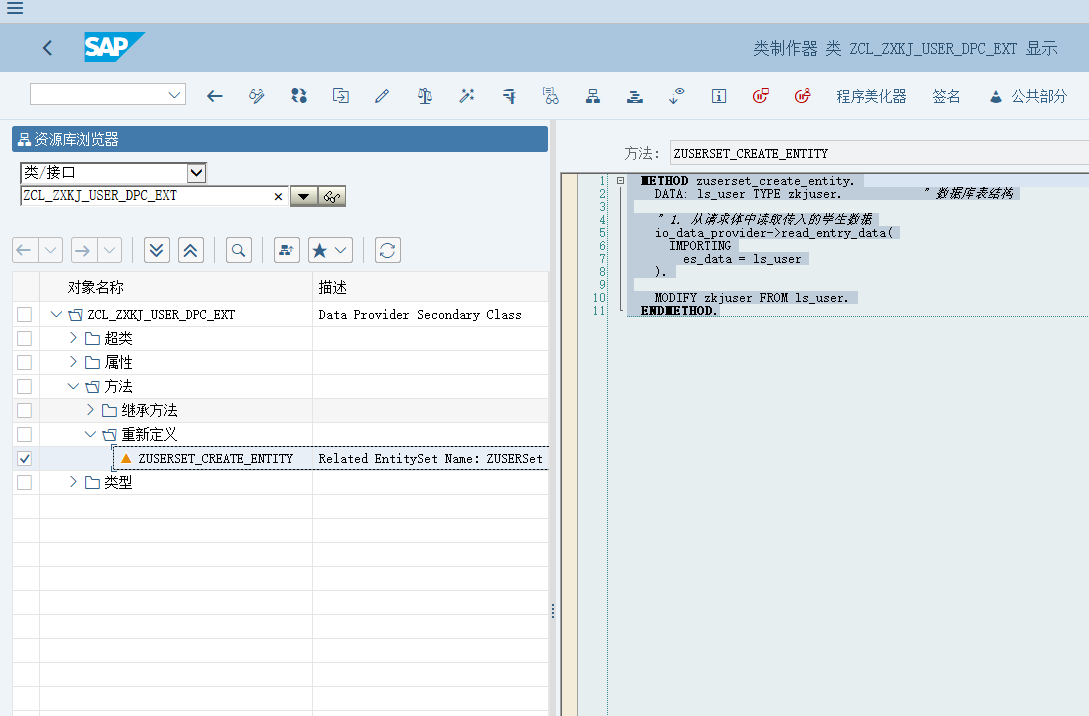Open the forward navigation history dropdown
1089x716 pixels.
tap(110, 250)
